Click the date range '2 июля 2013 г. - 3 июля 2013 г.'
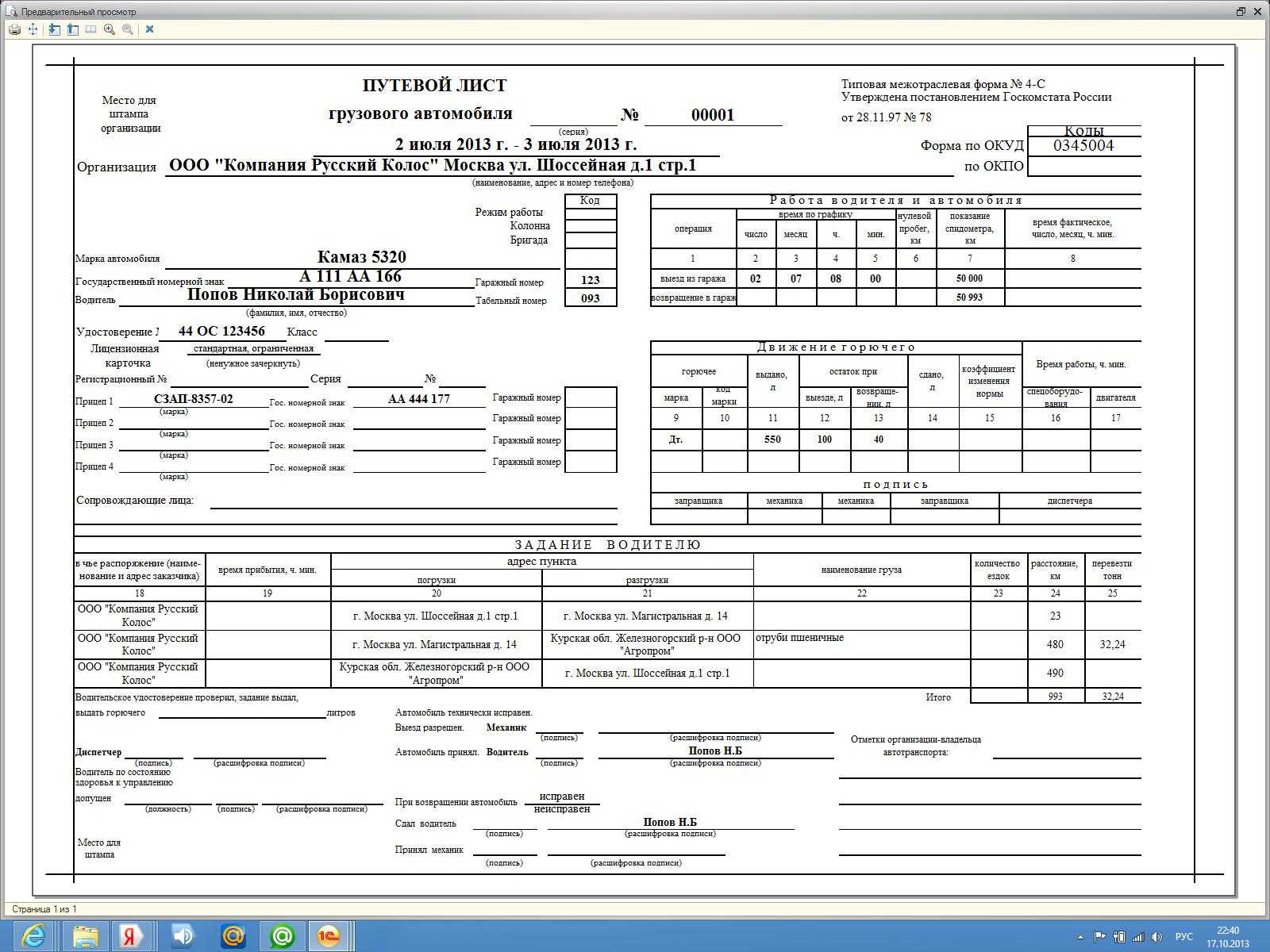The width and height of the screenshot is (1270, 952). coord(516,144)
